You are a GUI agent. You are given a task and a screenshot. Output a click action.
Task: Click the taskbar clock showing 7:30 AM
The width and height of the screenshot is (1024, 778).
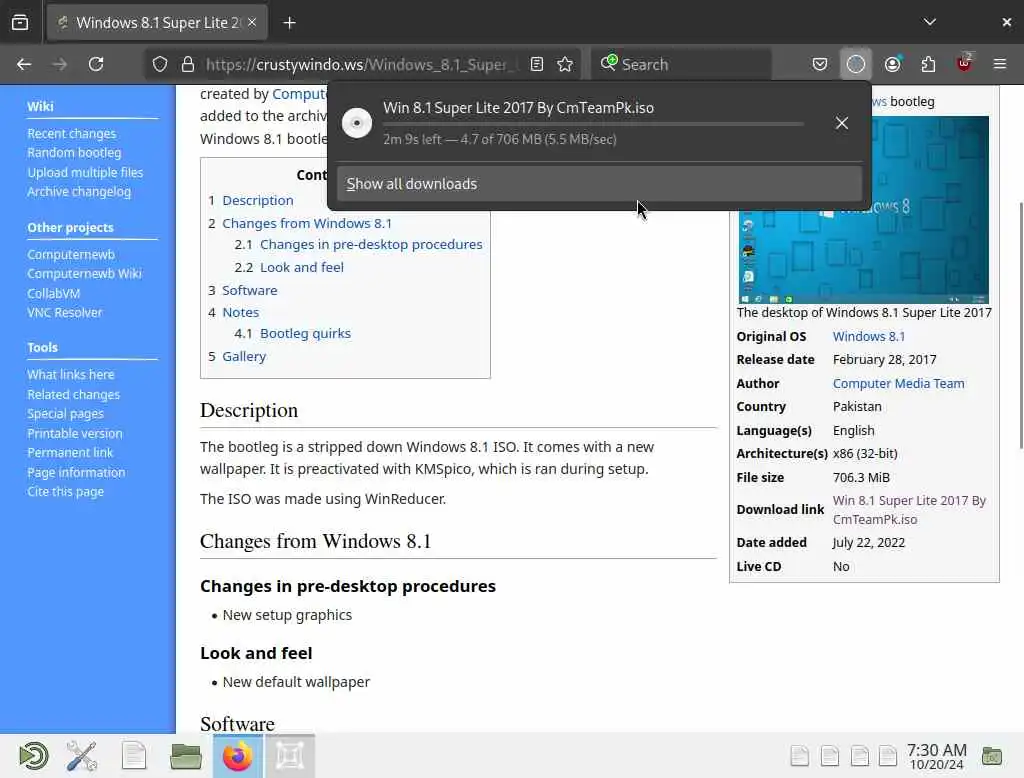click(936, 756)
